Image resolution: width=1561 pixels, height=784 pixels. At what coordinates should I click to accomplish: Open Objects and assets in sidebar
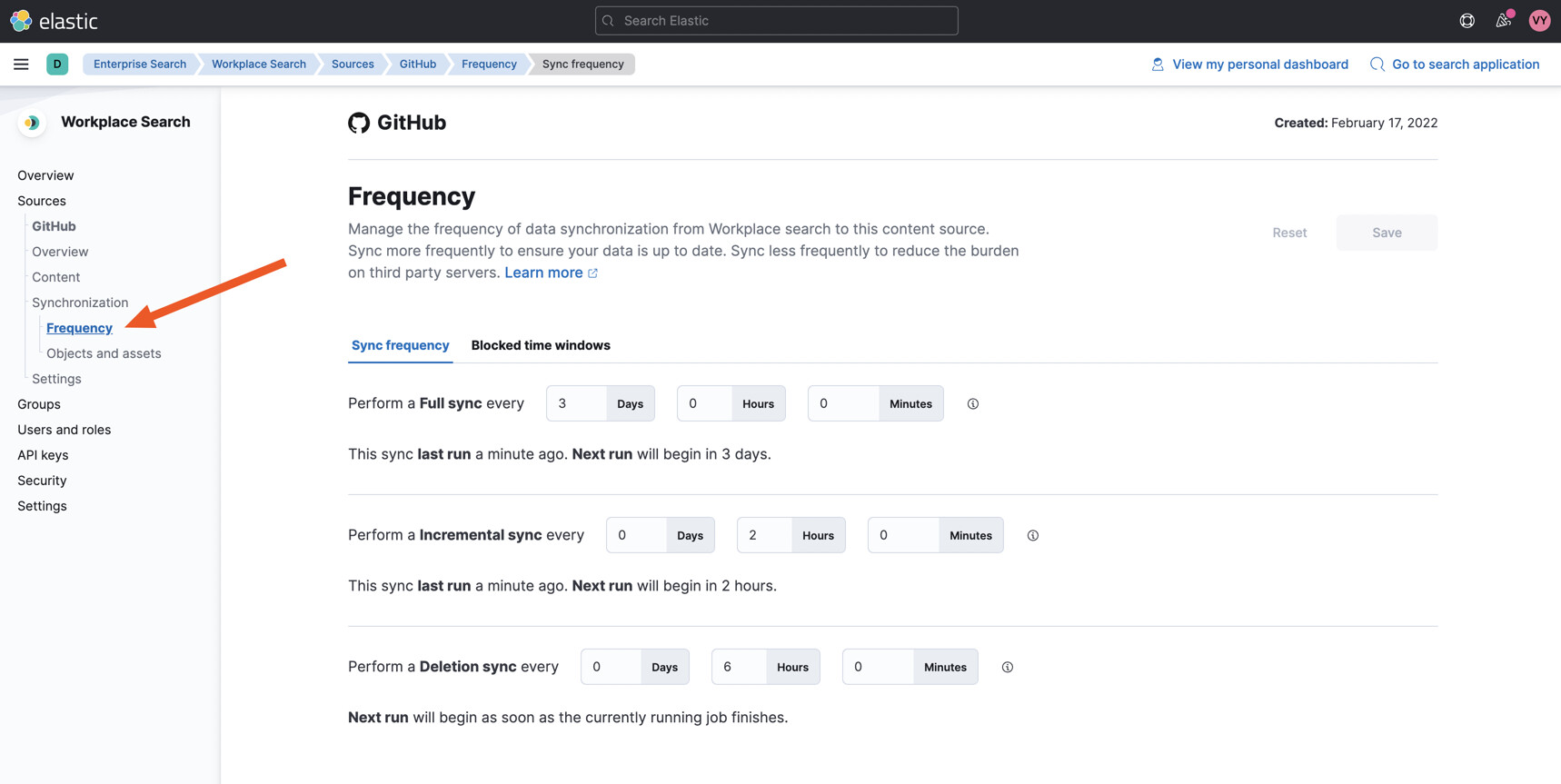104,353
